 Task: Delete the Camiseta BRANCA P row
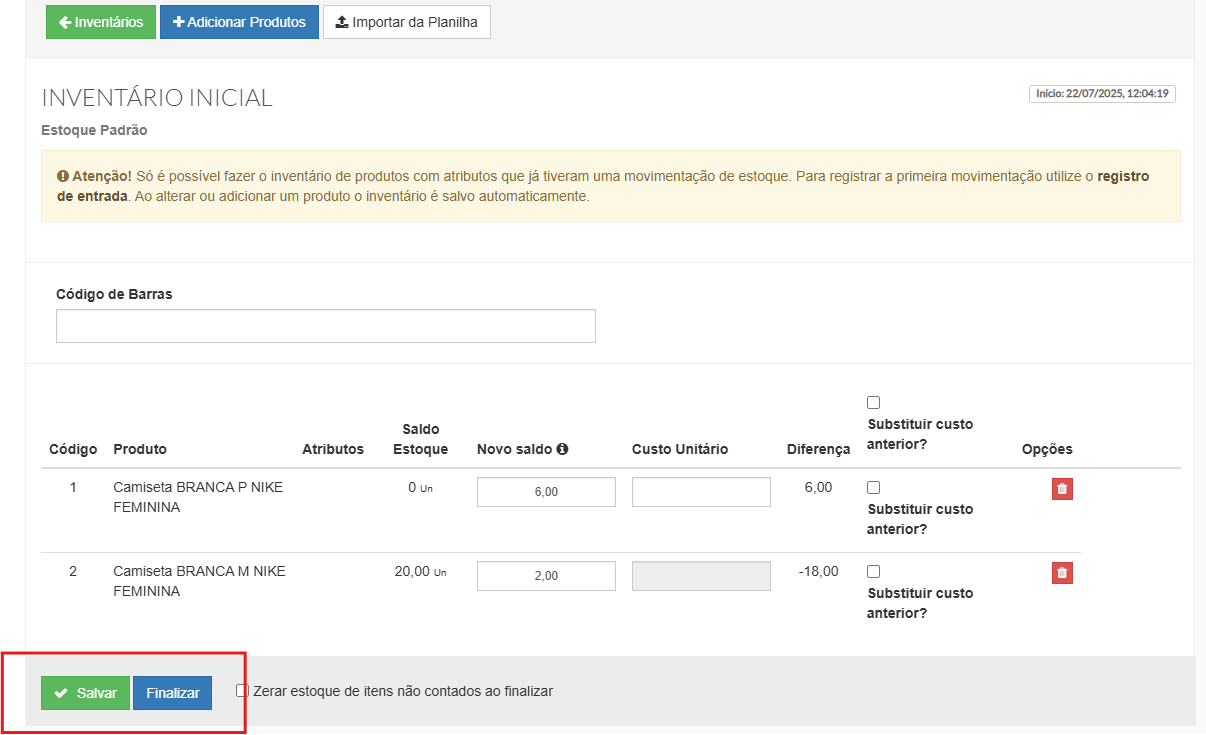[1062, 489]
